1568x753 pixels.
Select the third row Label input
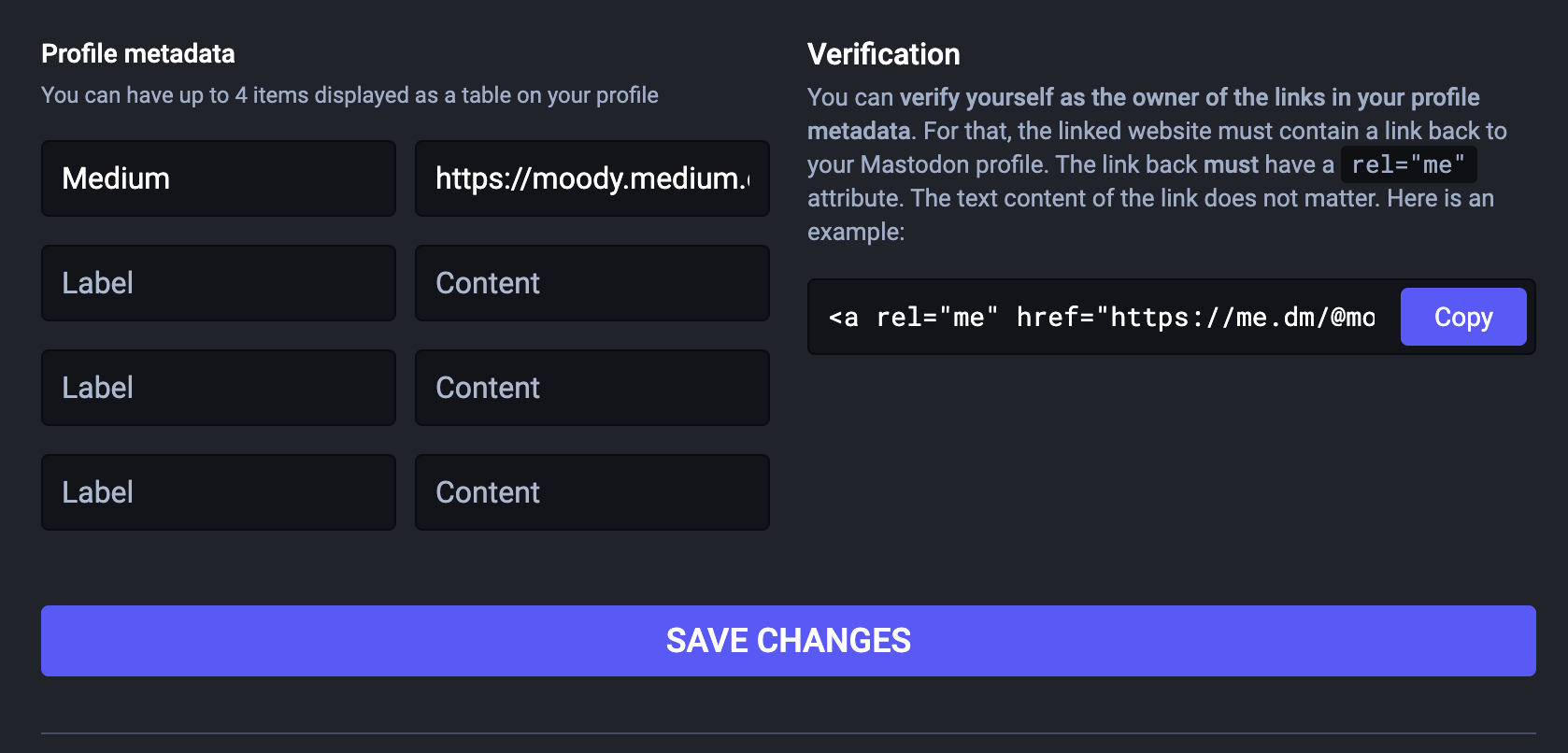219,388
